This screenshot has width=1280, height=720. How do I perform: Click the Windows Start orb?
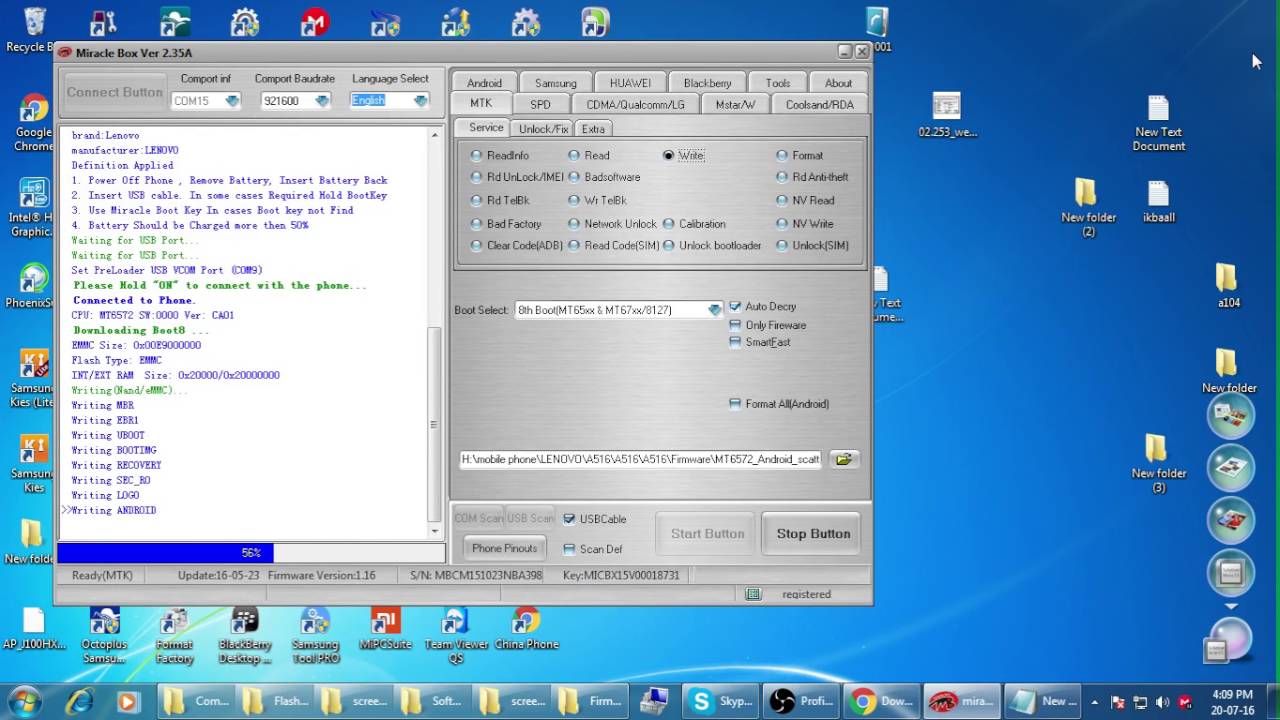pyautogui.click(x=24, y=701)
